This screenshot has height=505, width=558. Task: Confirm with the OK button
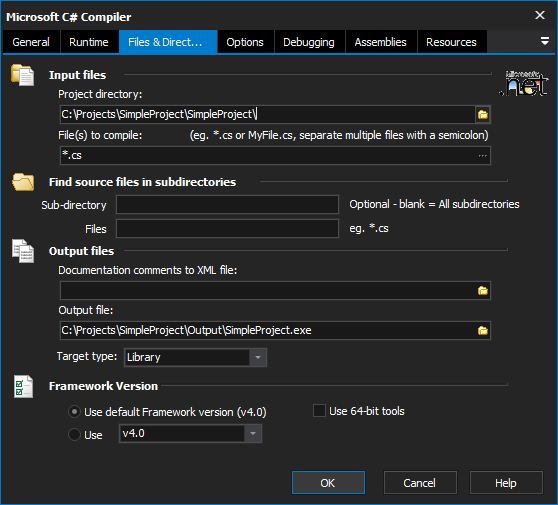click(328, 483)
